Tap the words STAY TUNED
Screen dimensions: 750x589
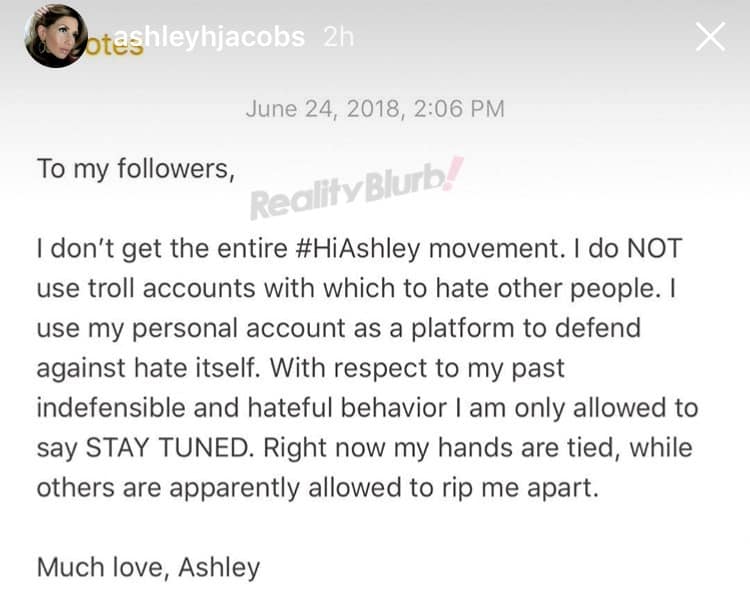[x=168, y=448]
